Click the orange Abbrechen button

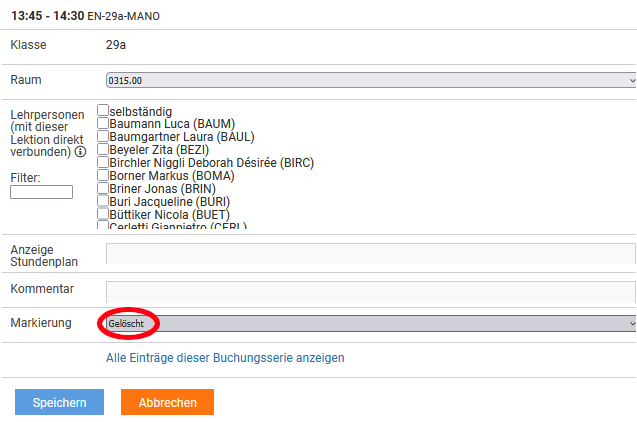coord(167,402)
